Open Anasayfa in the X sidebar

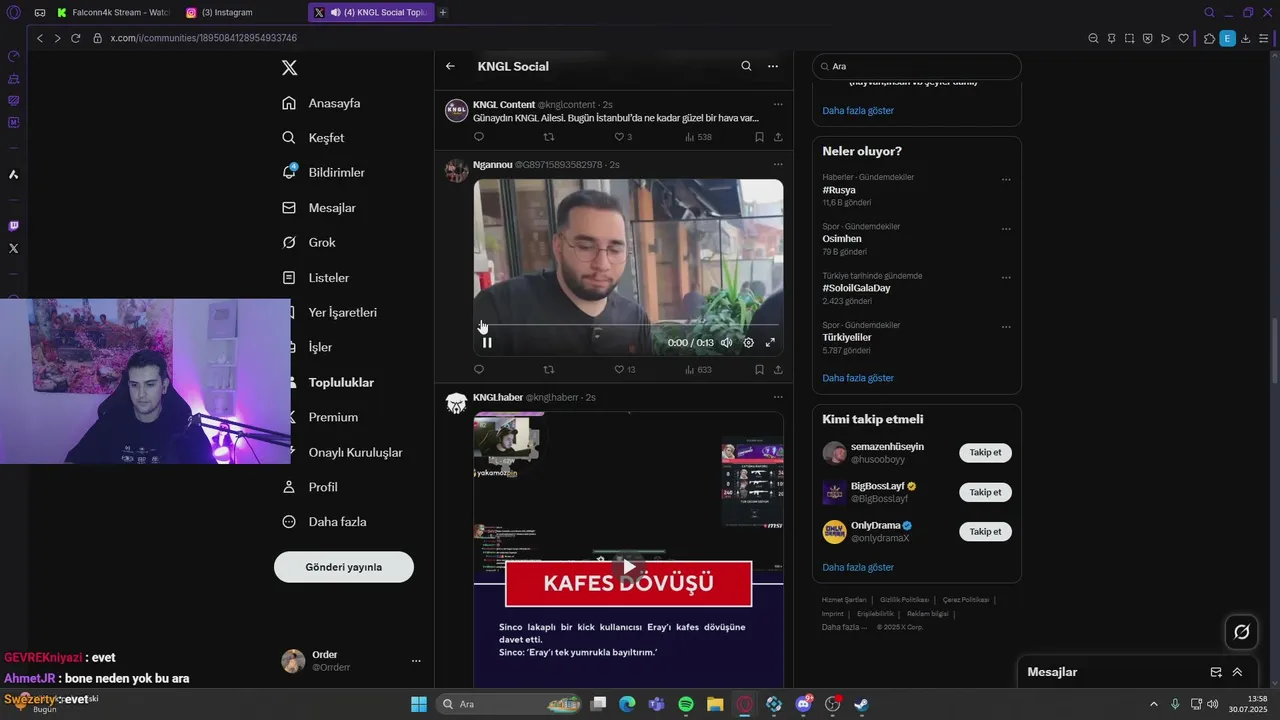click(321, 103)
